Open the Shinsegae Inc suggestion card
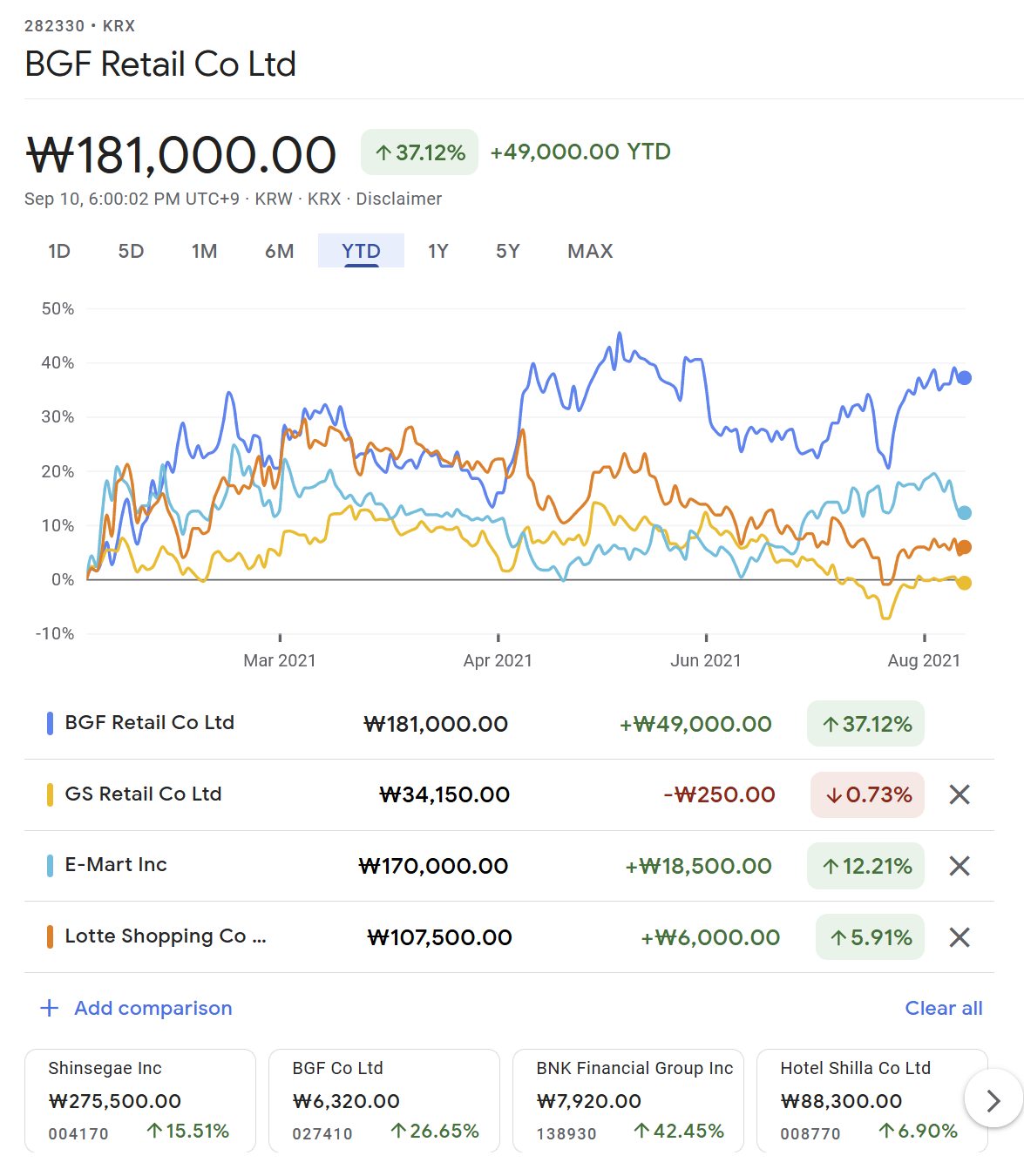 [139, 1100]
